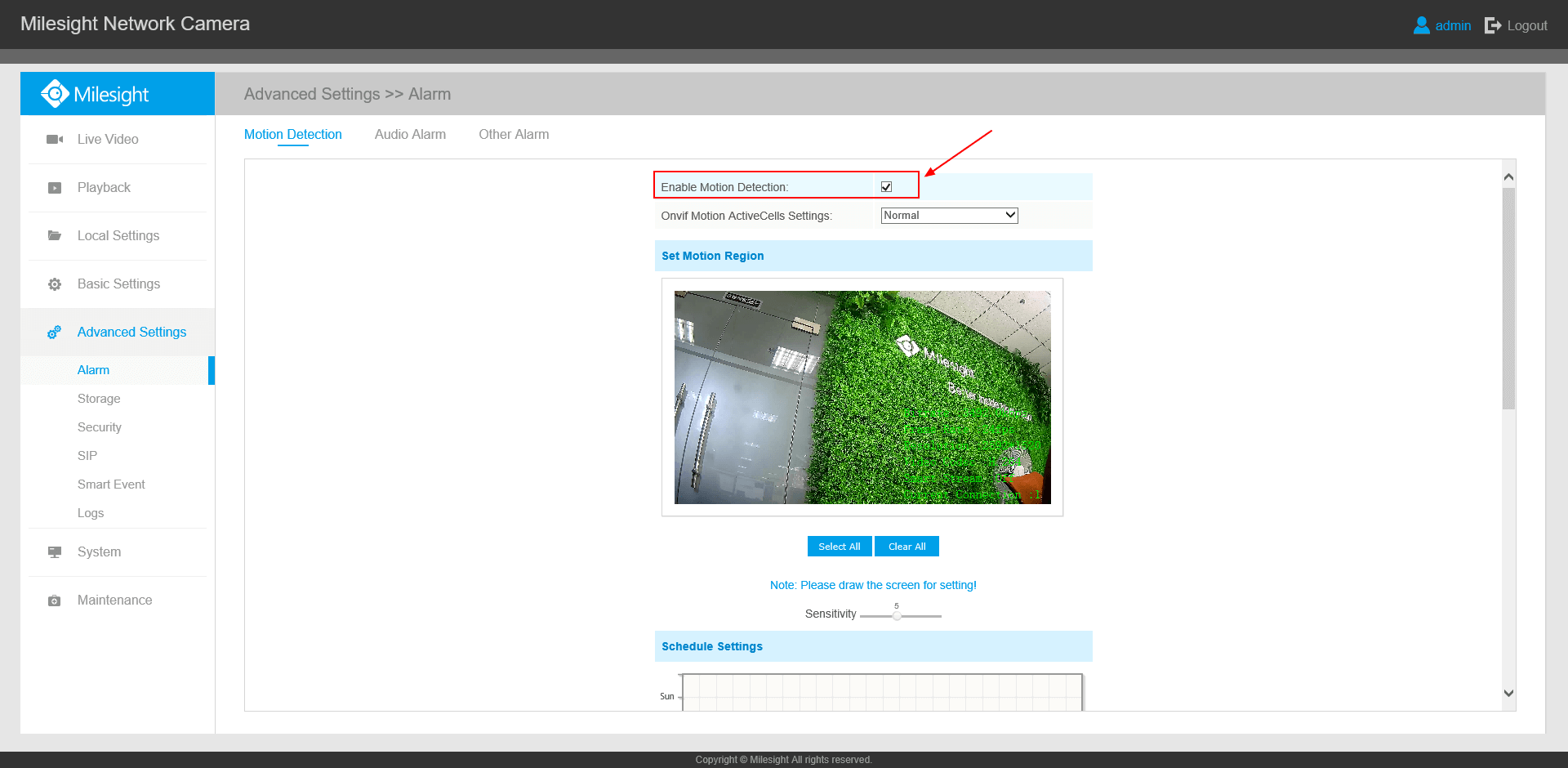
Task: Select the Advanced Settings wrench icon
Action: pyautogui.click(x=54, y=332)
